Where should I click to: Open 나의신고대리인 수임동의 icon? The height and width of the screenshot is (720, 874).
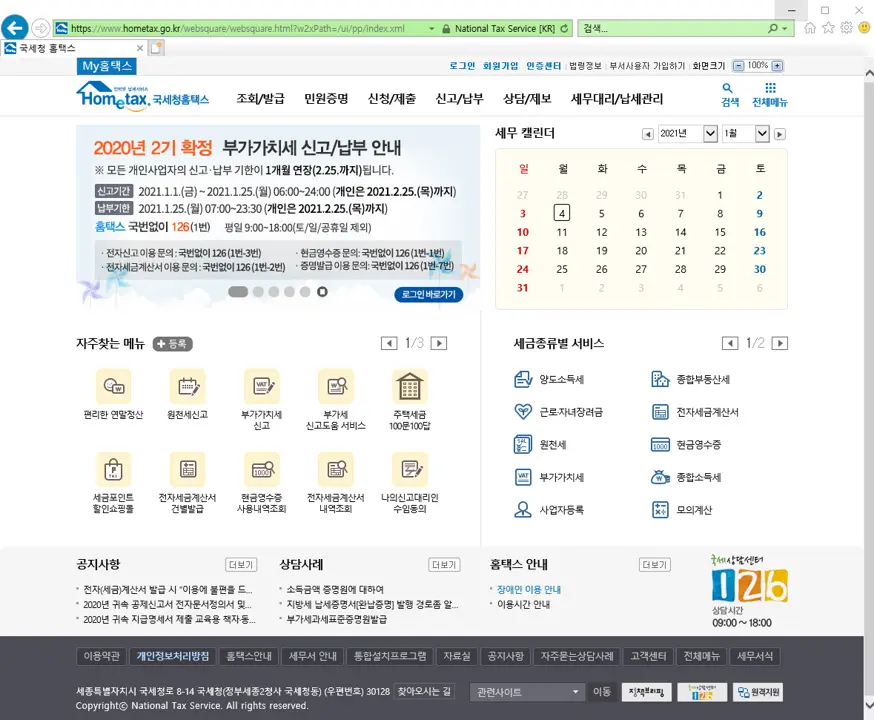point(410,469)
